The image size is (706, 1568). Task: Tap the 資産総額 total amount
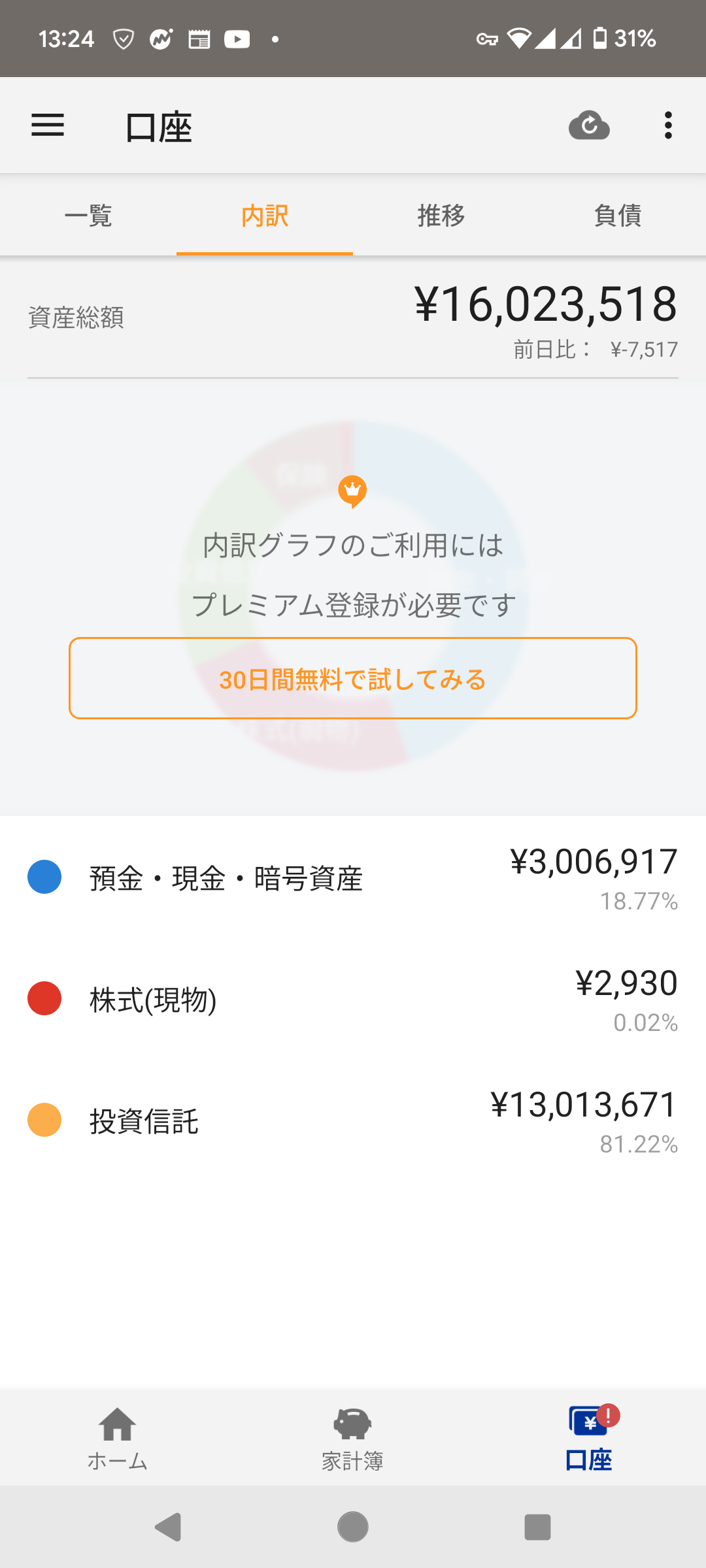546,305
